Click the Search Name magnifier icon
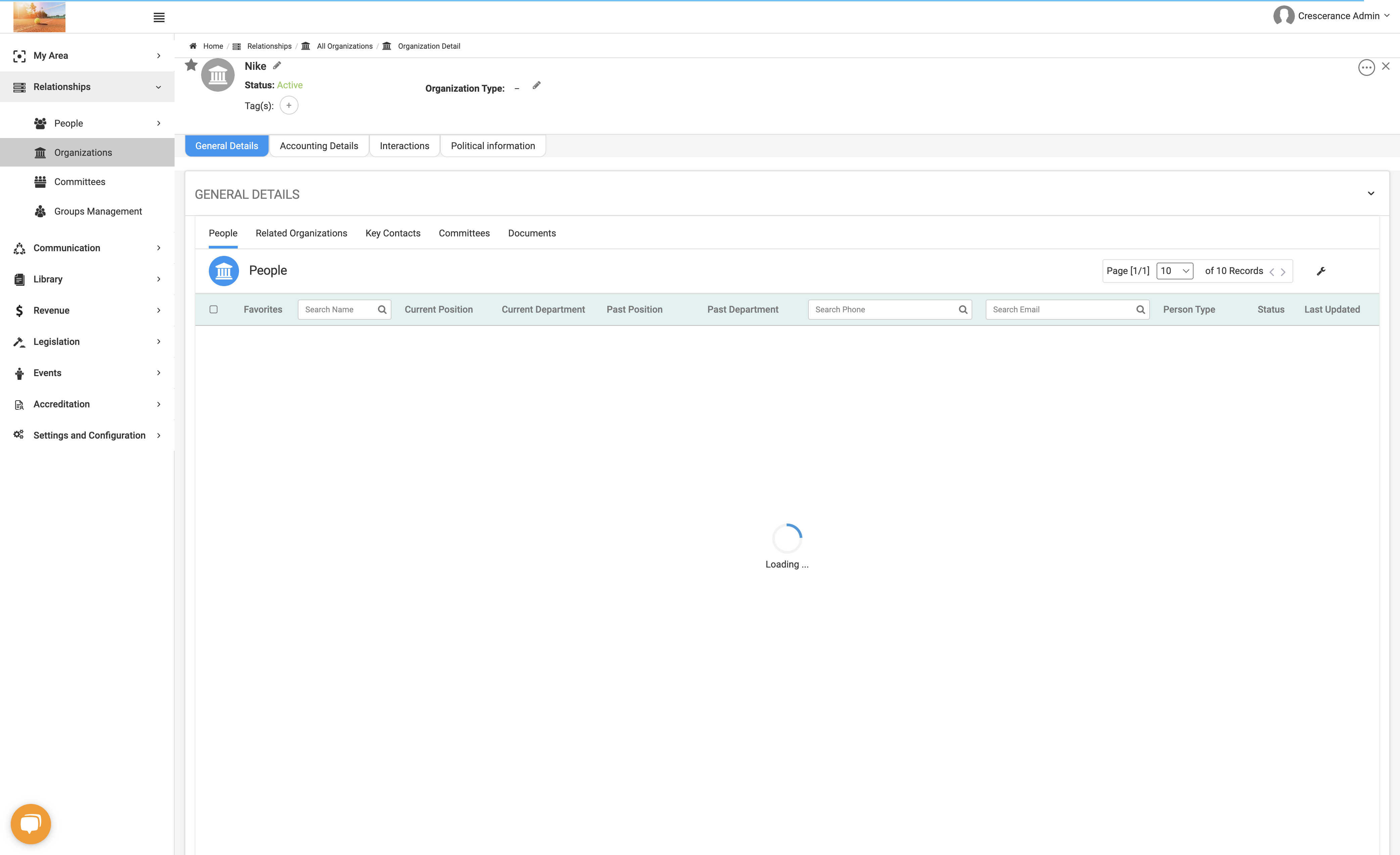 click(382, 309)
